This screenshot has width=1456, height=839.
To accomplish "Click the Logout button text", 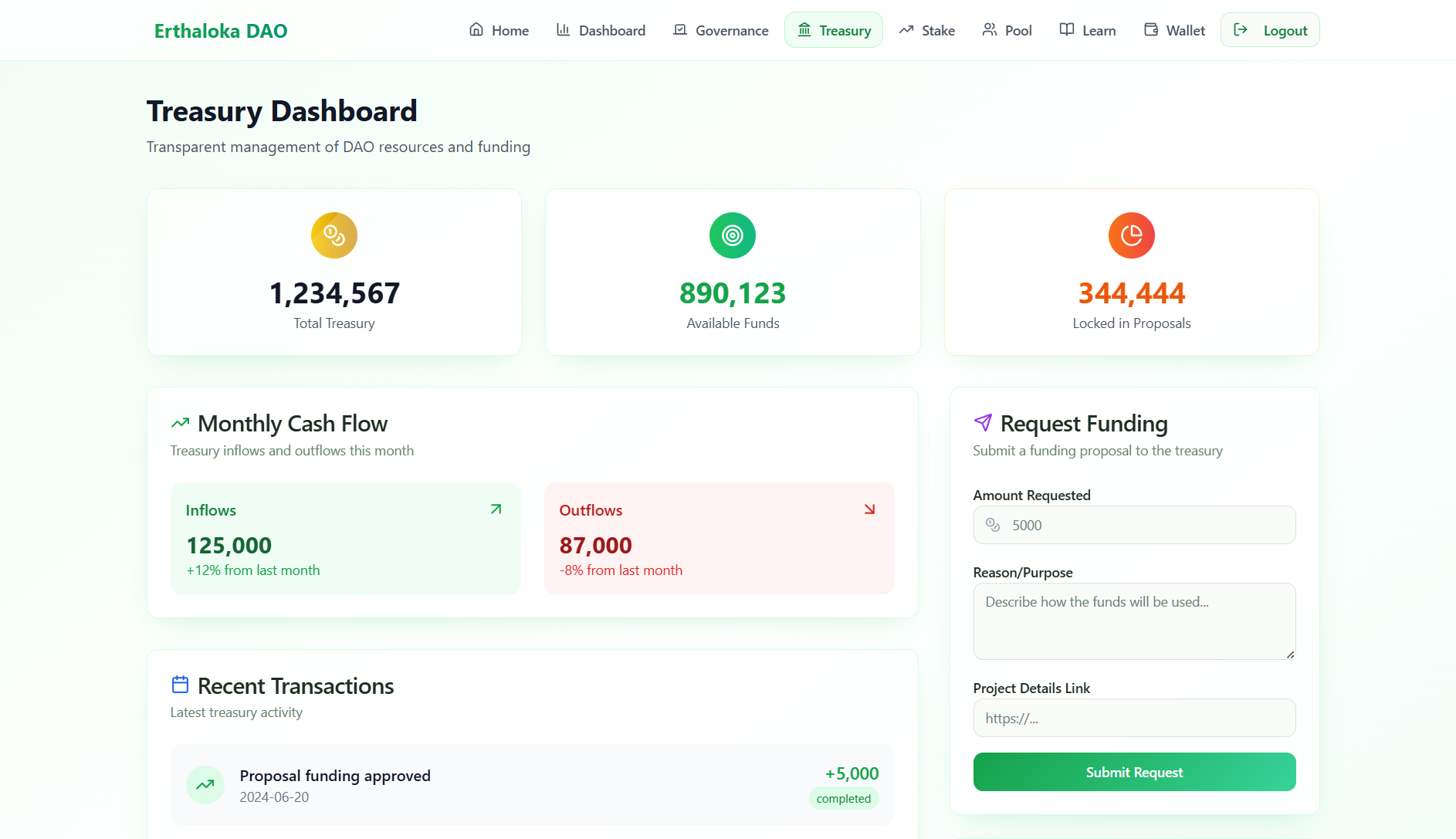I will click(1285, 31).
